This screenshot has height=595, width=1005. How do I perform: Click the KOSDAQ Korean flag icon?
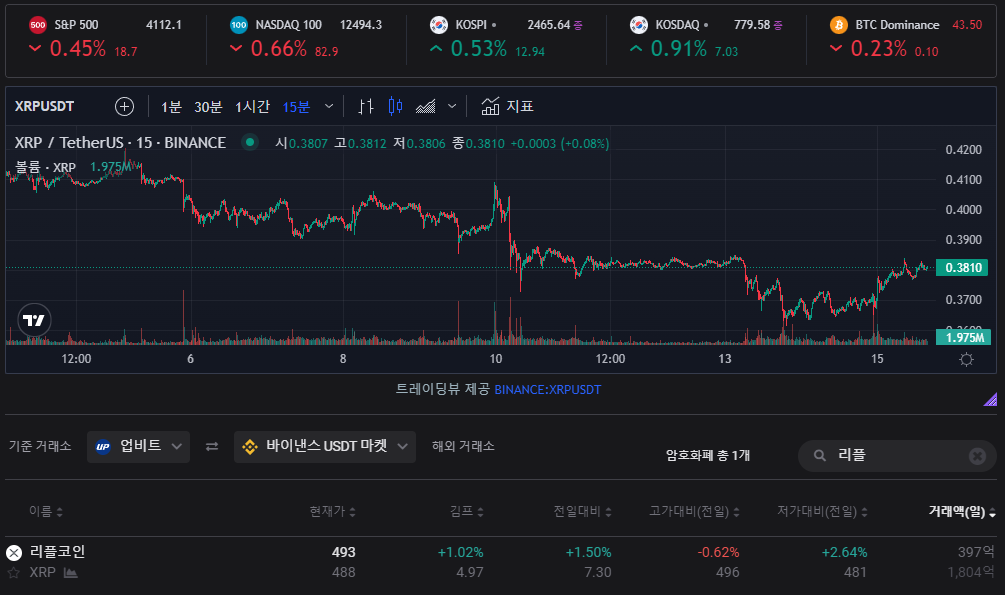click(639, 25)
